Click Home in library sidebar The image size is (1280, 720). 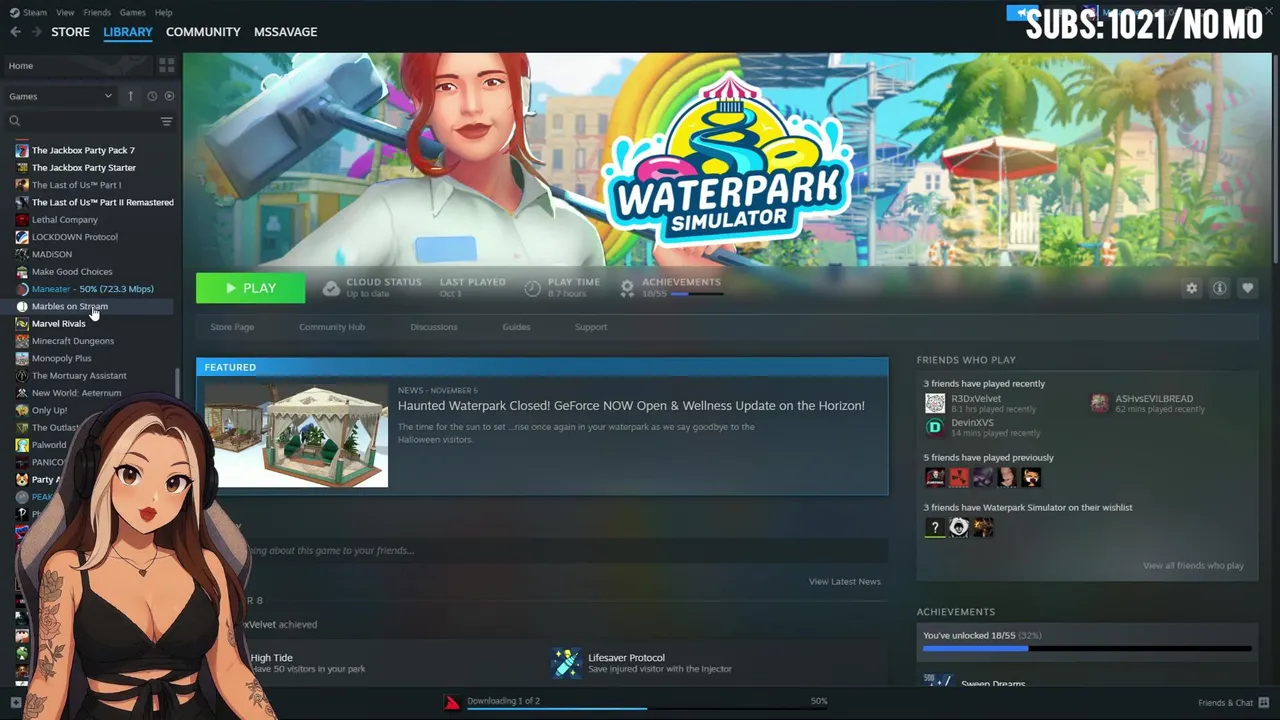tap(79, 66)
